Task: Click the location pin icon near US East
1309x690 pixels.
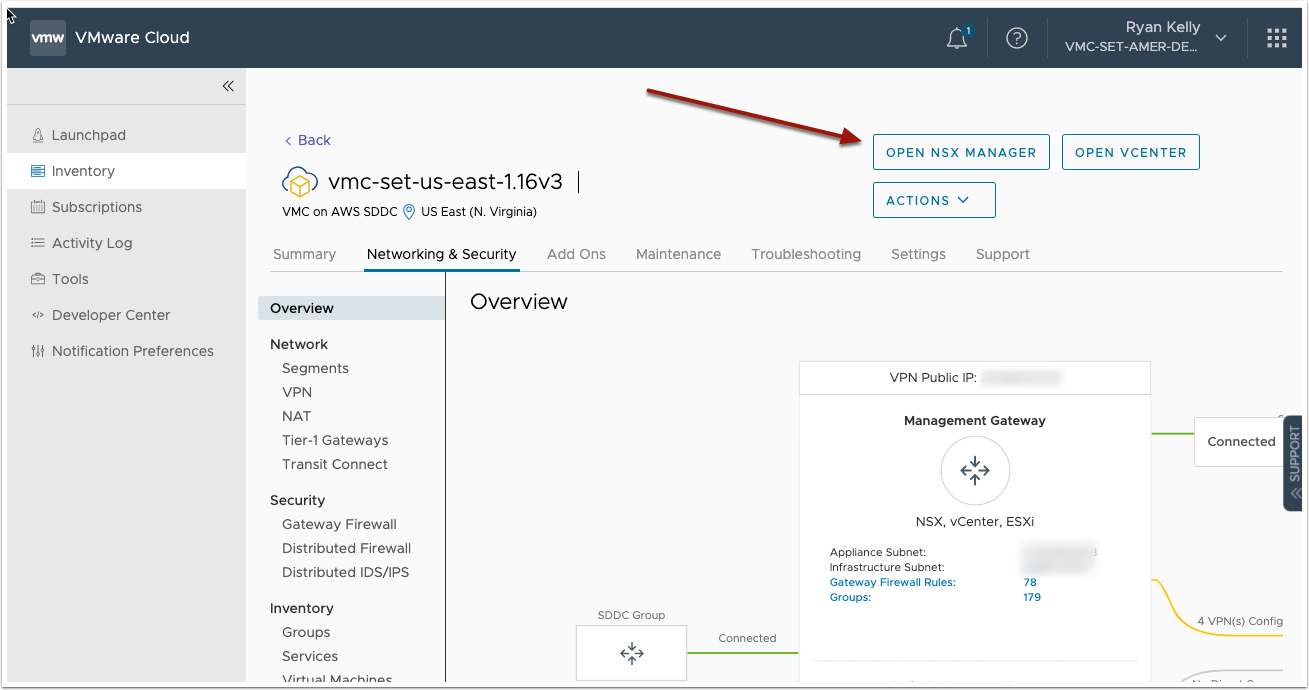Action: (x=408, y=212)
